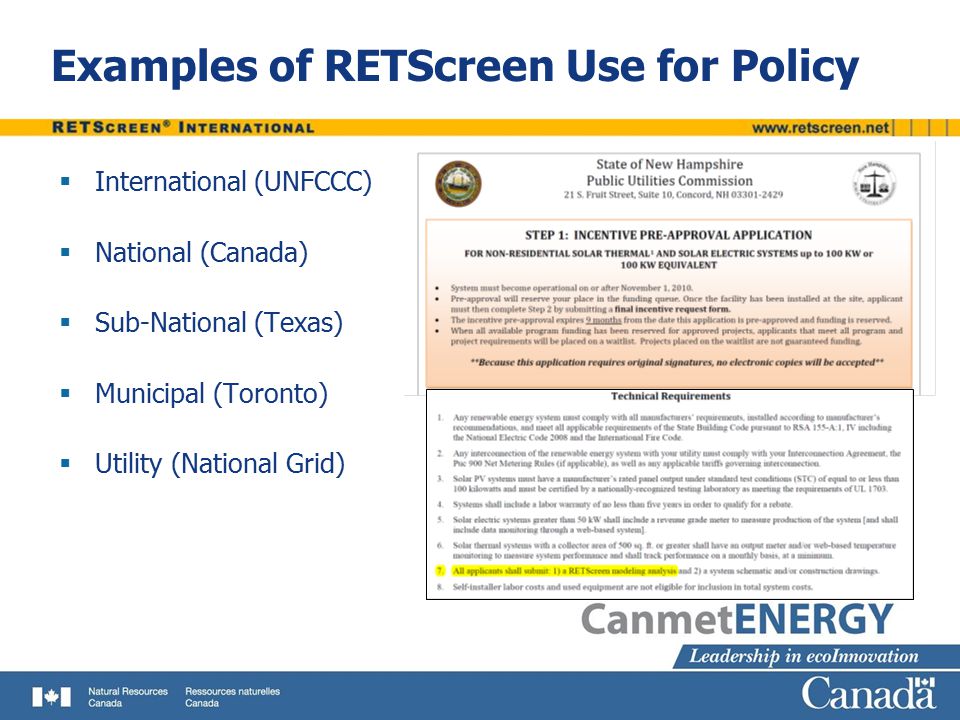
Task: Click 'State of New Hampshire' heading
Action: point(669,164)
